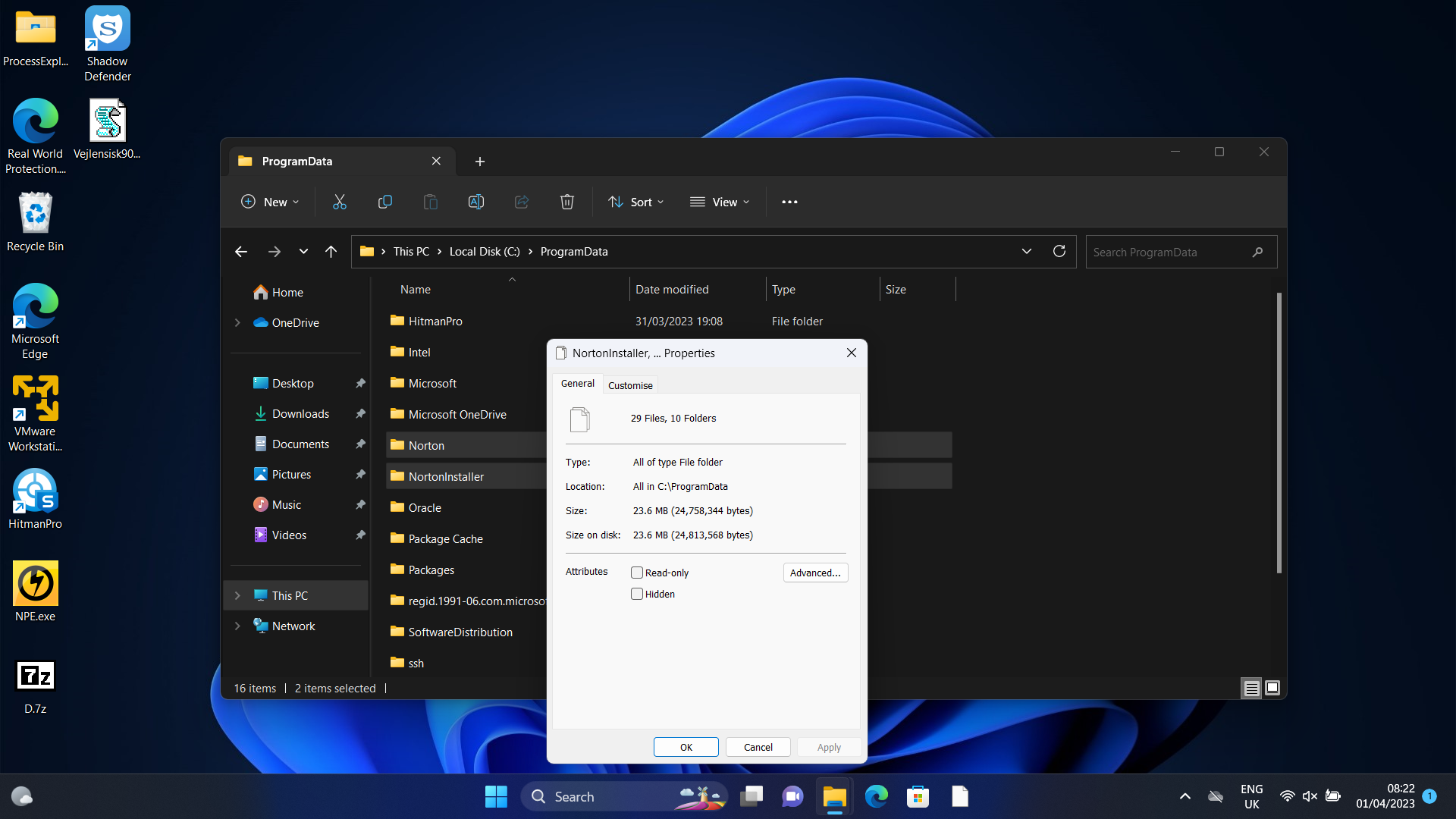1456x819 pixels.
Task: Open See more options ellipsis menu
Action: pyautogui.click(x=789, y=202)
